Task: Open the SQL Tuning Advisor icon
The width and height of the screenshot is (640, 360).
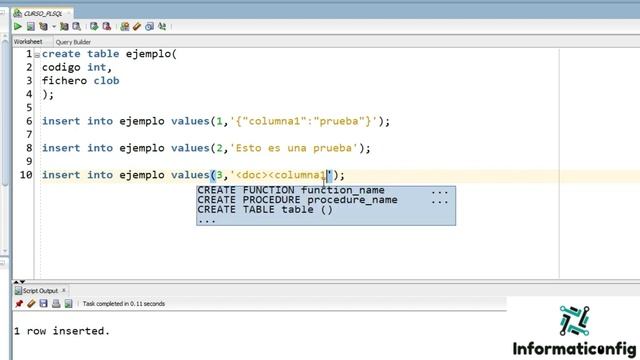Action: click(76, 27)
